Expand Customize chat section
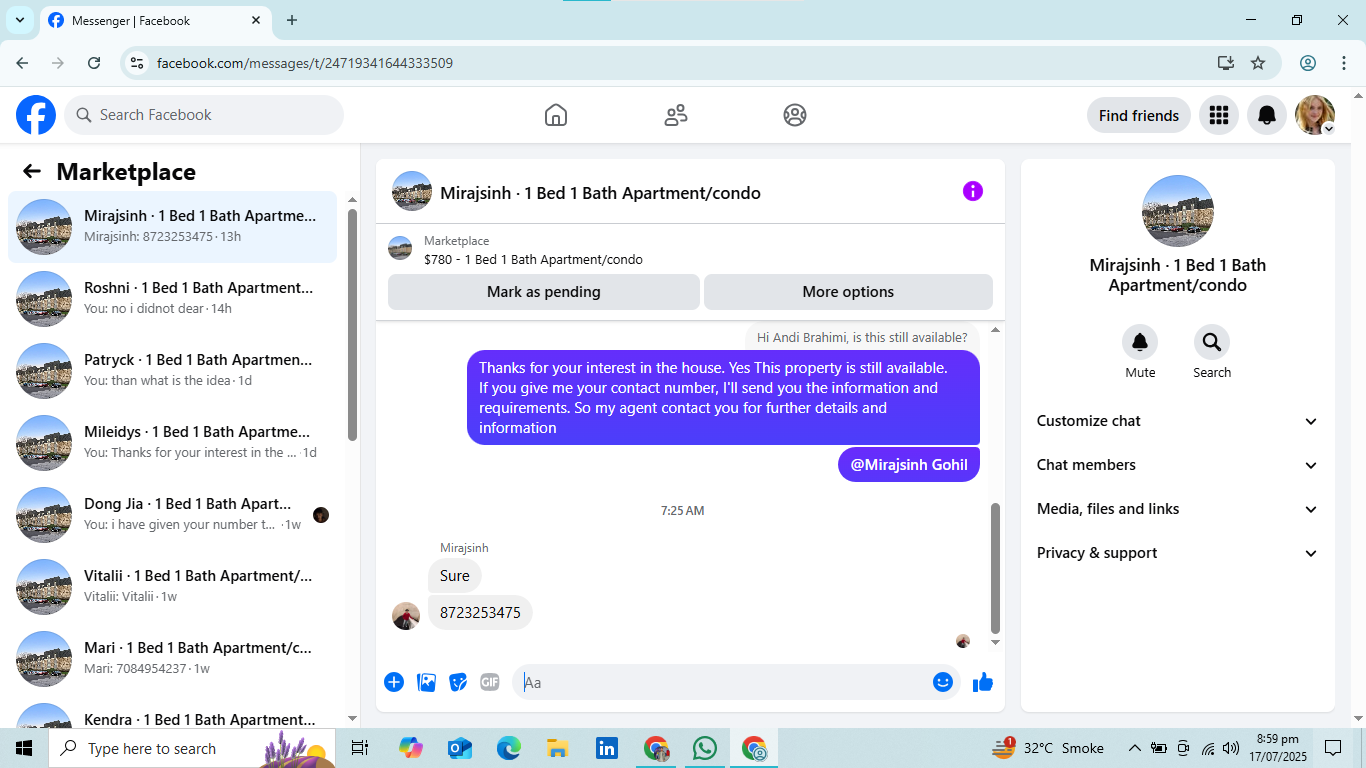Screen dimensions: 1366x768 tap(1178, 421)
